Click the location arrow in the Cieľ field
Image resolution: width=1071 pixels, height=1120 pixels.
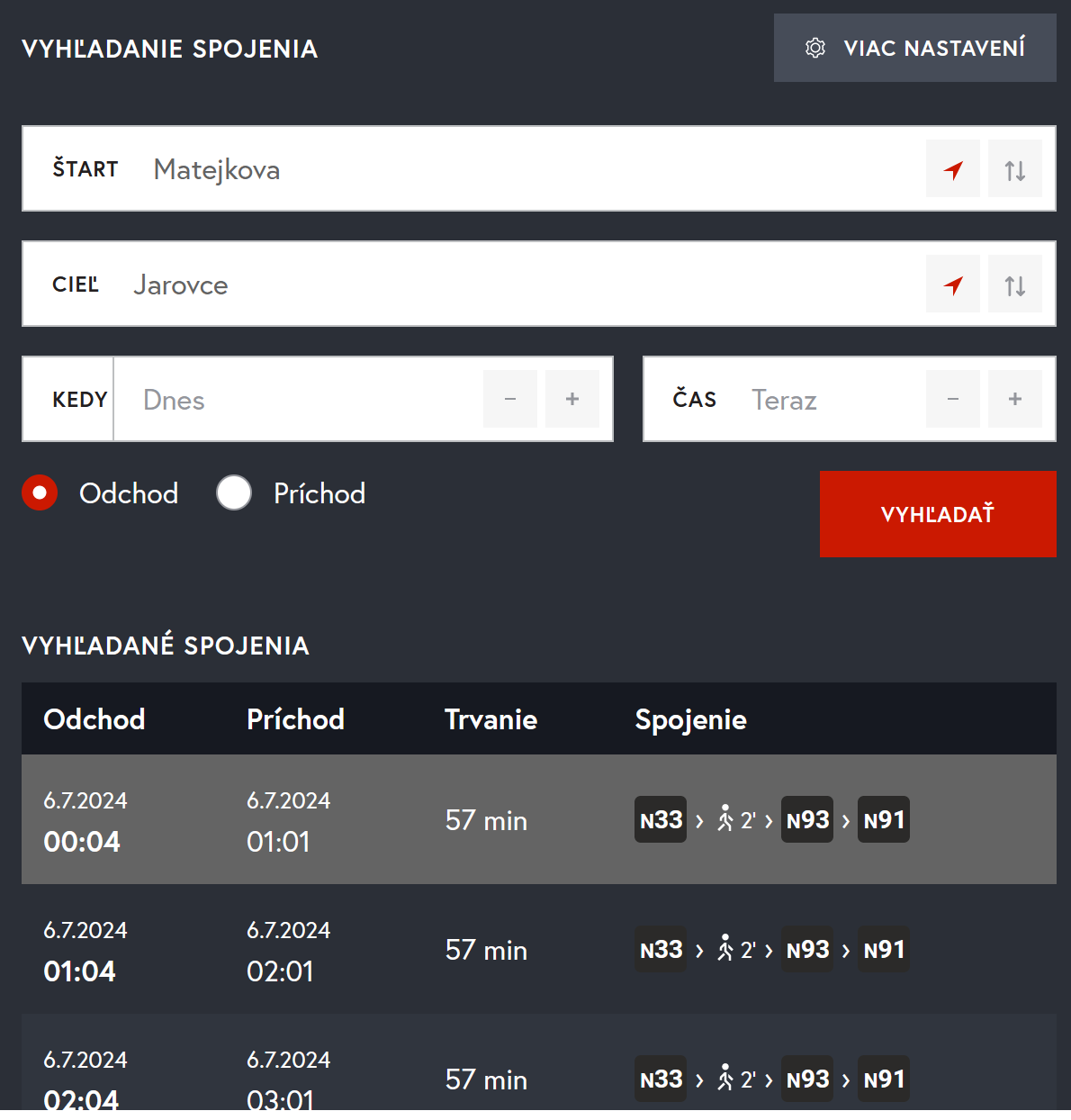pyautogui.click(x=953, y=285)
